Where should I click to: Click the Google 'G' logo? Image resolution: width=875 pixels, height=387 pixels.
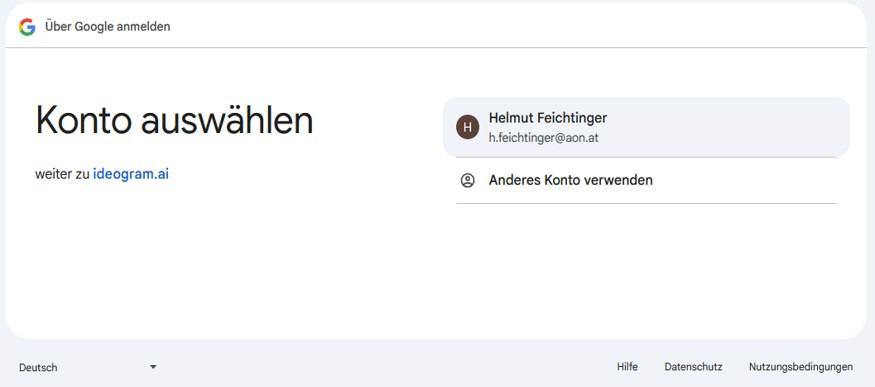[27, 27]
